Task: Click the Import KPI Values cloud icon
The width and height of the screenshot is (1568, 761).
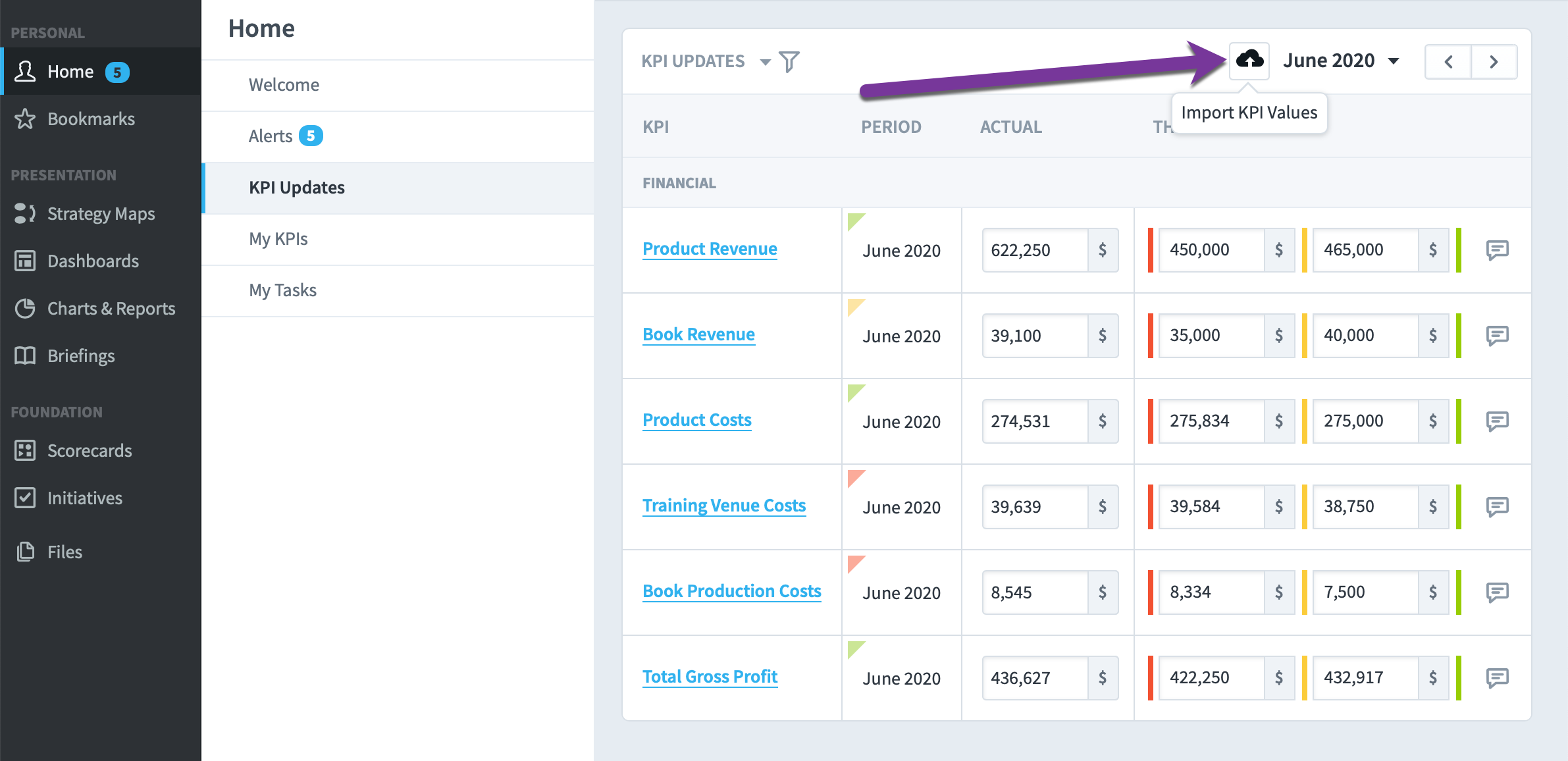Action: pyautogui.click(x=1249, y=61)
